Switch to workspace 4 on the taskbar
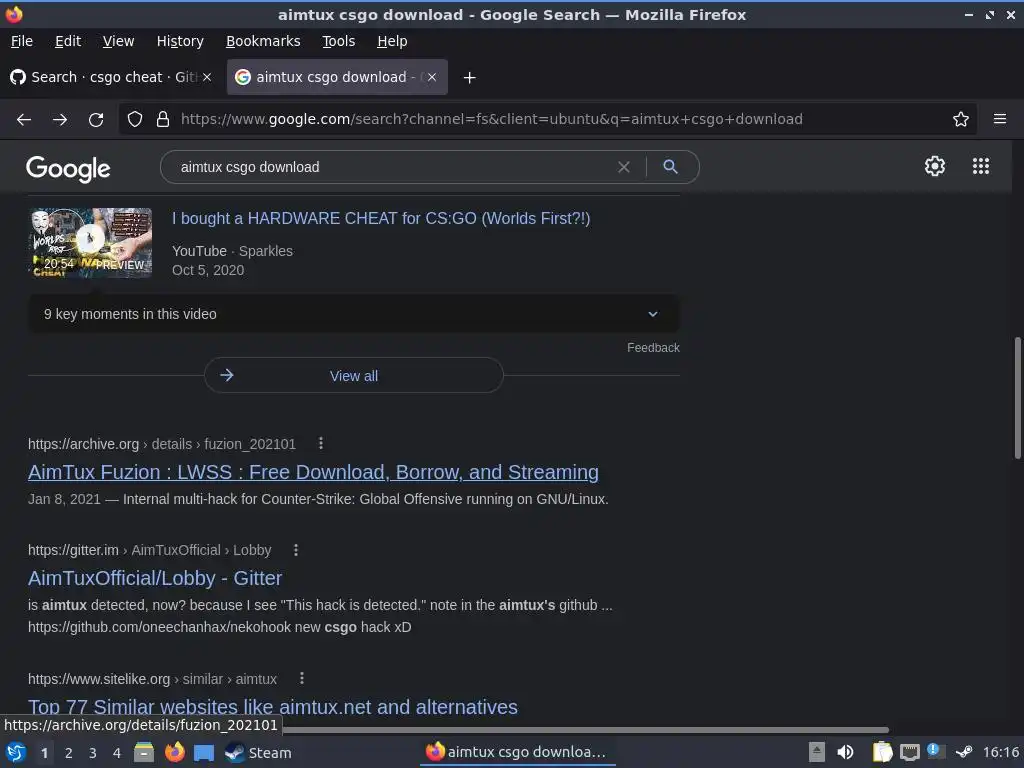 point(117,753)
